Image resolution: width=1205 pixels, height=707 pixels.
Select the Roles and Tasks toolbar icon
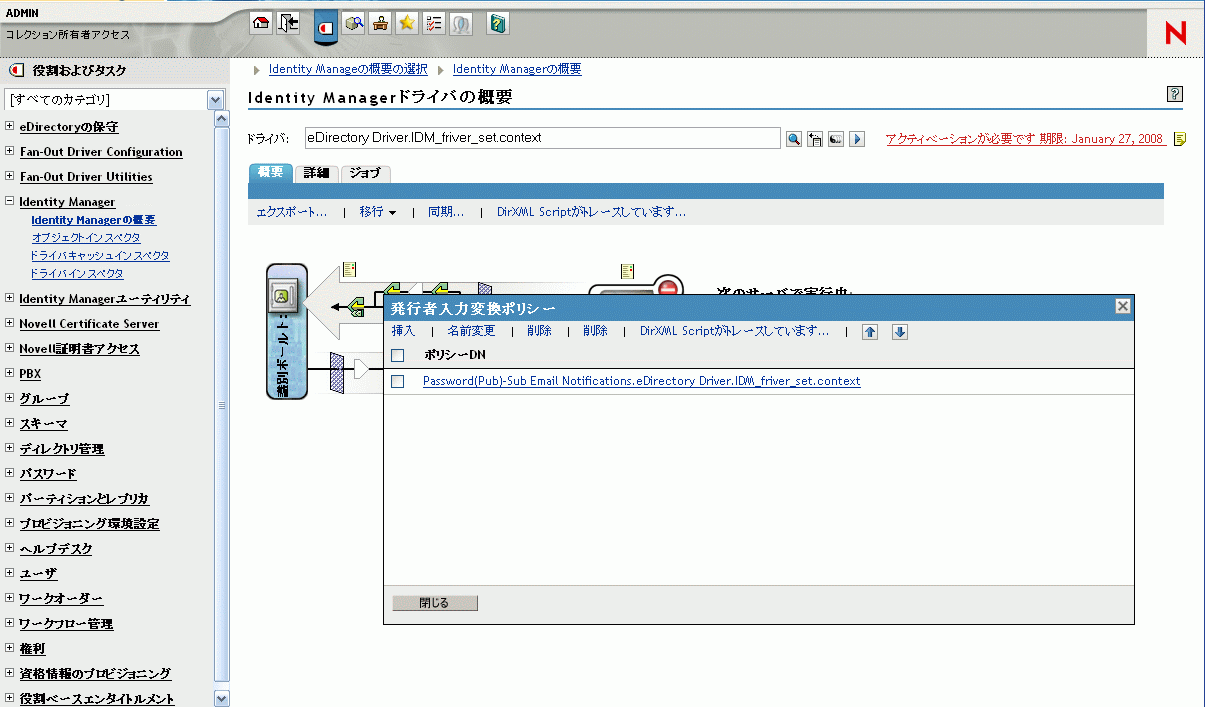(325, 27)
